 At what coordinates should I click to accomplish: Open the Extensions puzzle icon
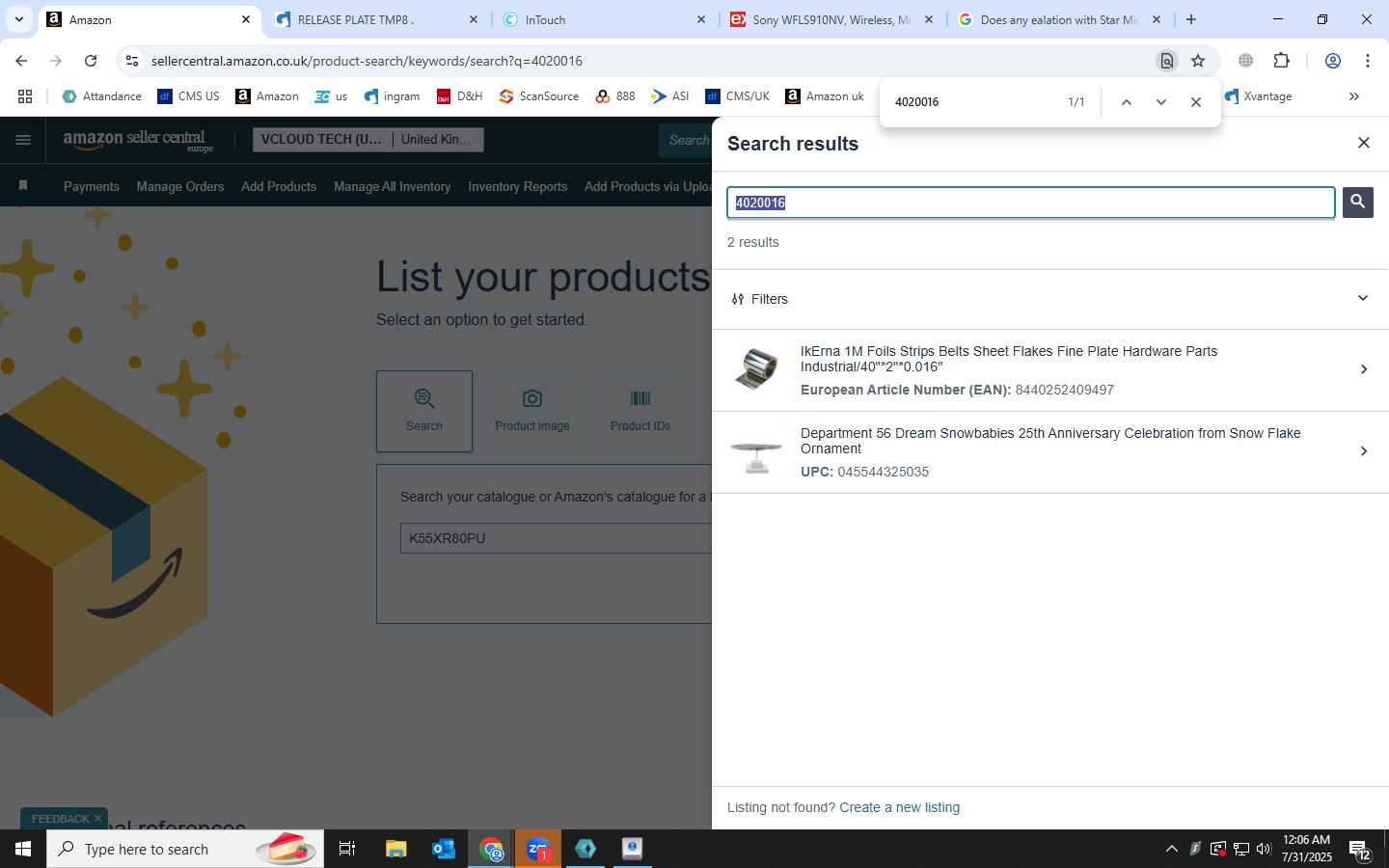(x=1281, y=61)
